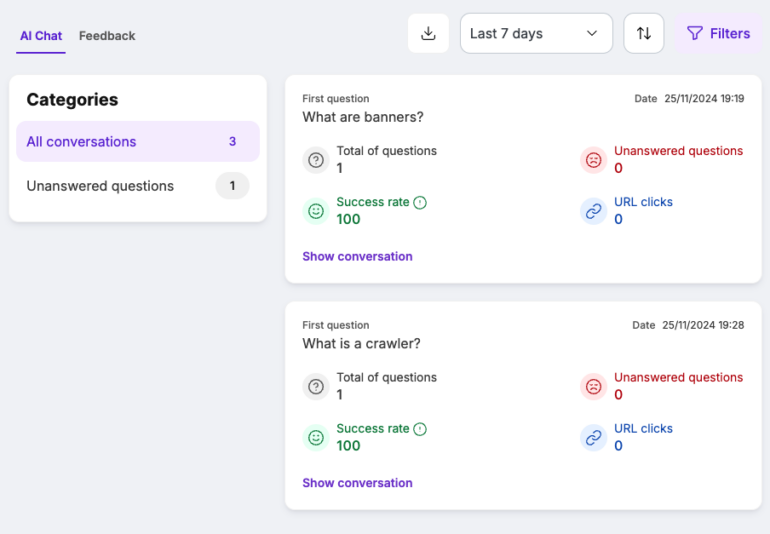Click URL clicks label in crawler card
This screenshot has width=770, height=534.
[x=643, y=428]
